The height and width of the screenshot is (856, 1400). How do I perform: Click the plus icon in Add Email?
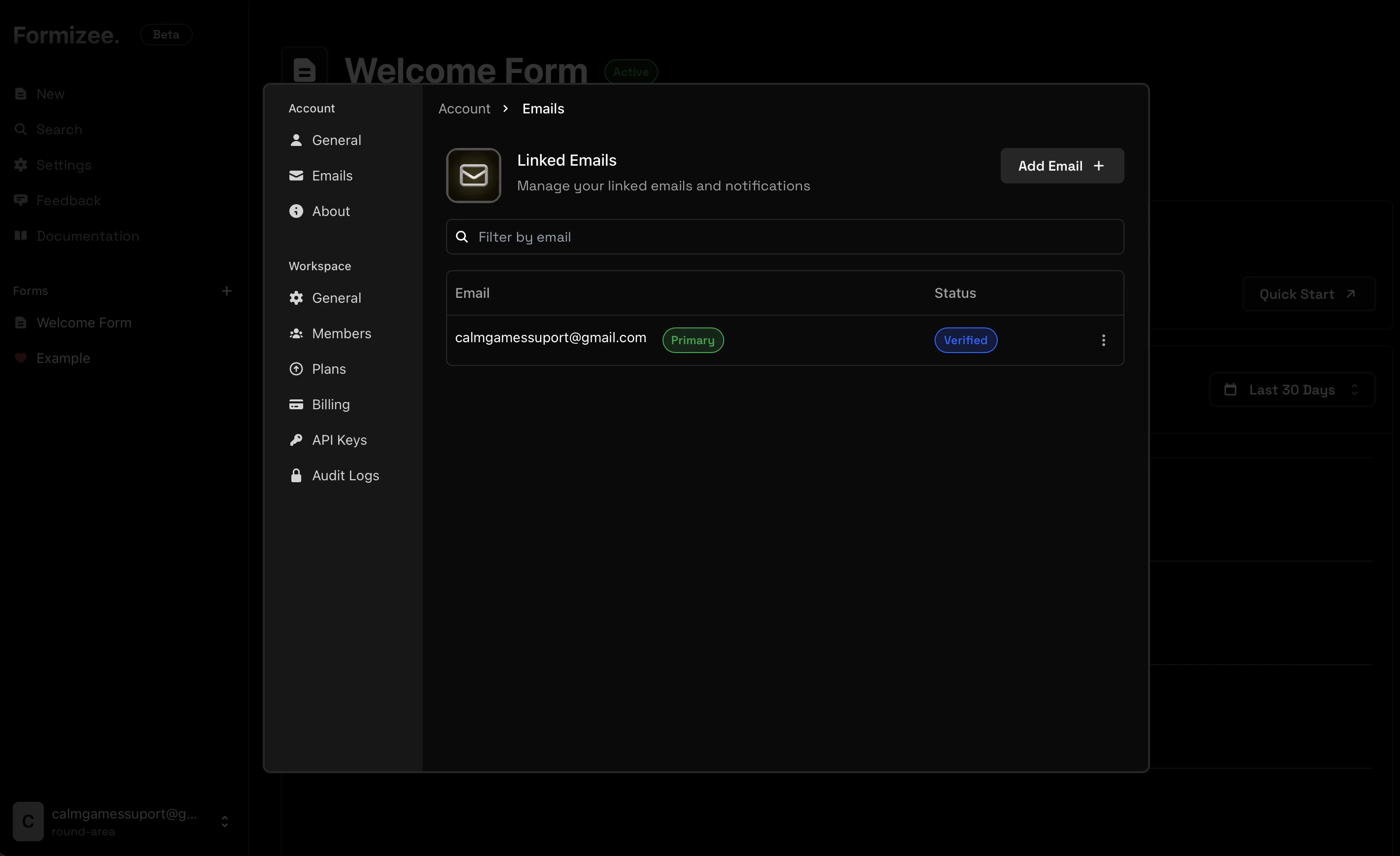pos(1099,166)
